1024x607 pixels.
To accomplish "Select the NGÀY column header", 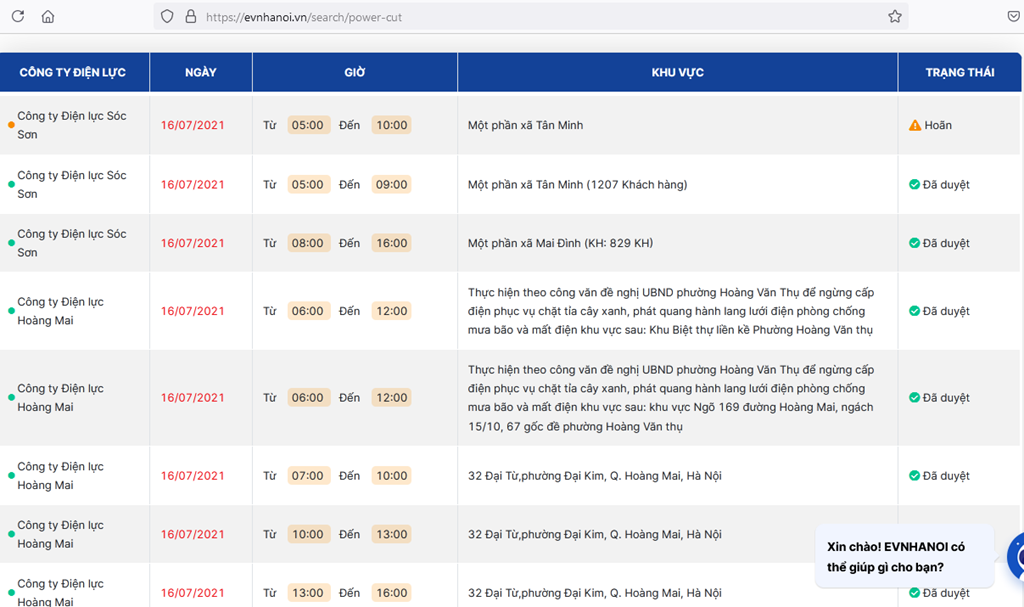I will tap(200, 73).
